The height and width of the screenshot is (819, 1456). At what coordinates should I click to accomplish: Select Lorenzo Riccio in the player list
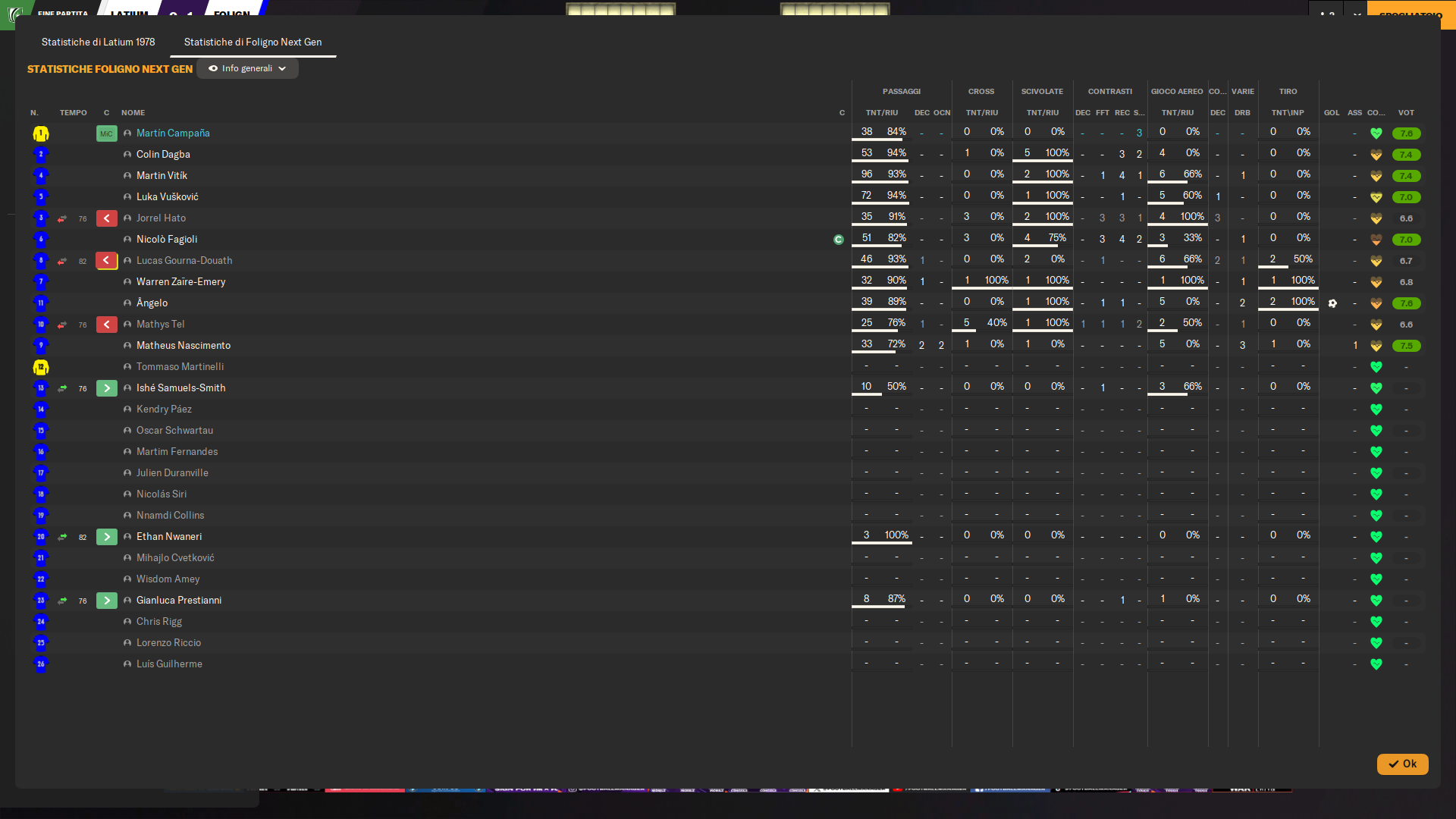[168, 643]
